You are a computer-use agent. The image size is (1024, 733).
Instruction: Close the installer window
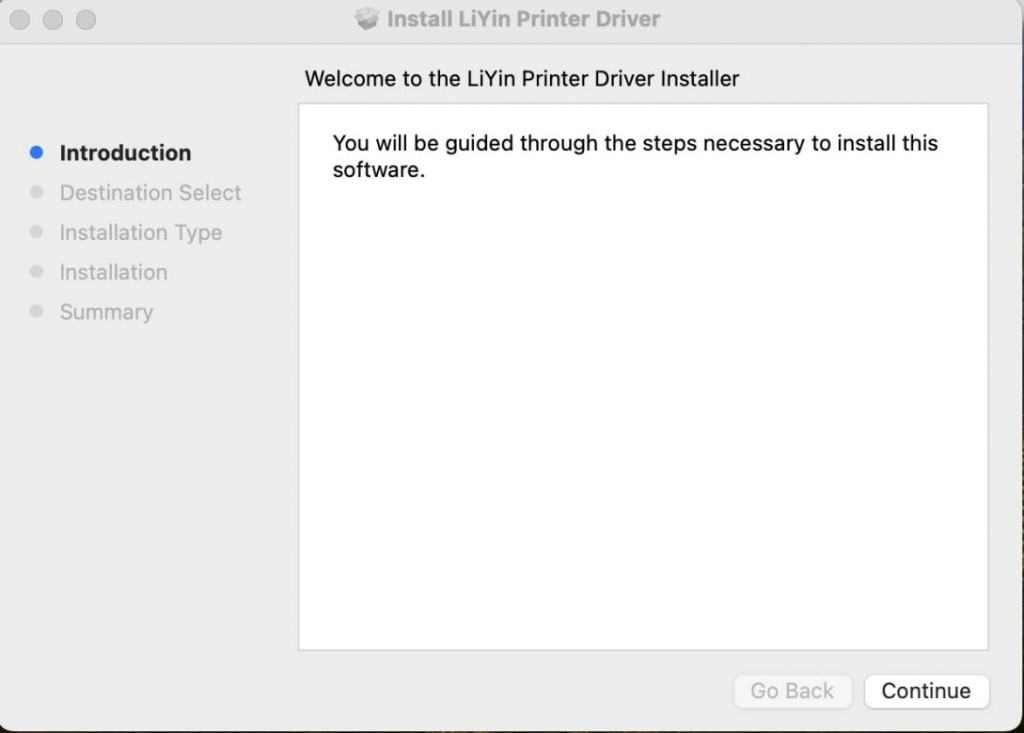click(x=20, y=20)
